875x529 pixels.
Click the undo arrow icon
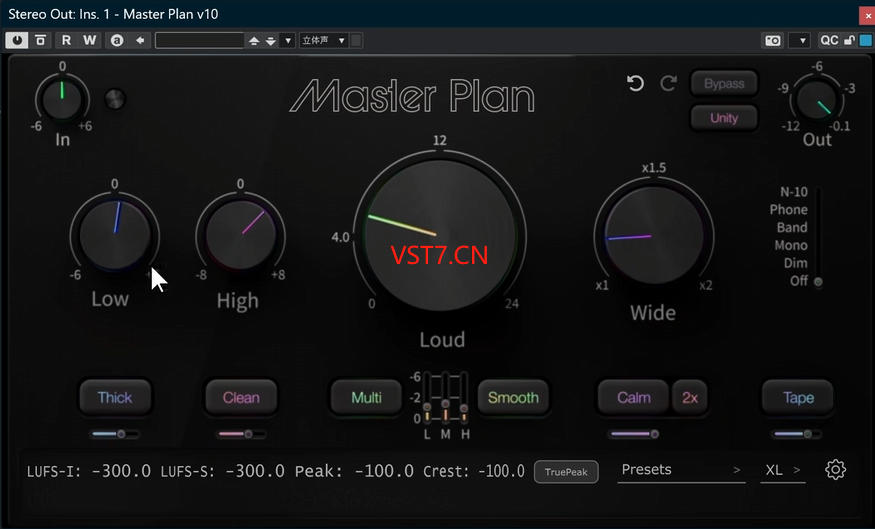(635, 83)
